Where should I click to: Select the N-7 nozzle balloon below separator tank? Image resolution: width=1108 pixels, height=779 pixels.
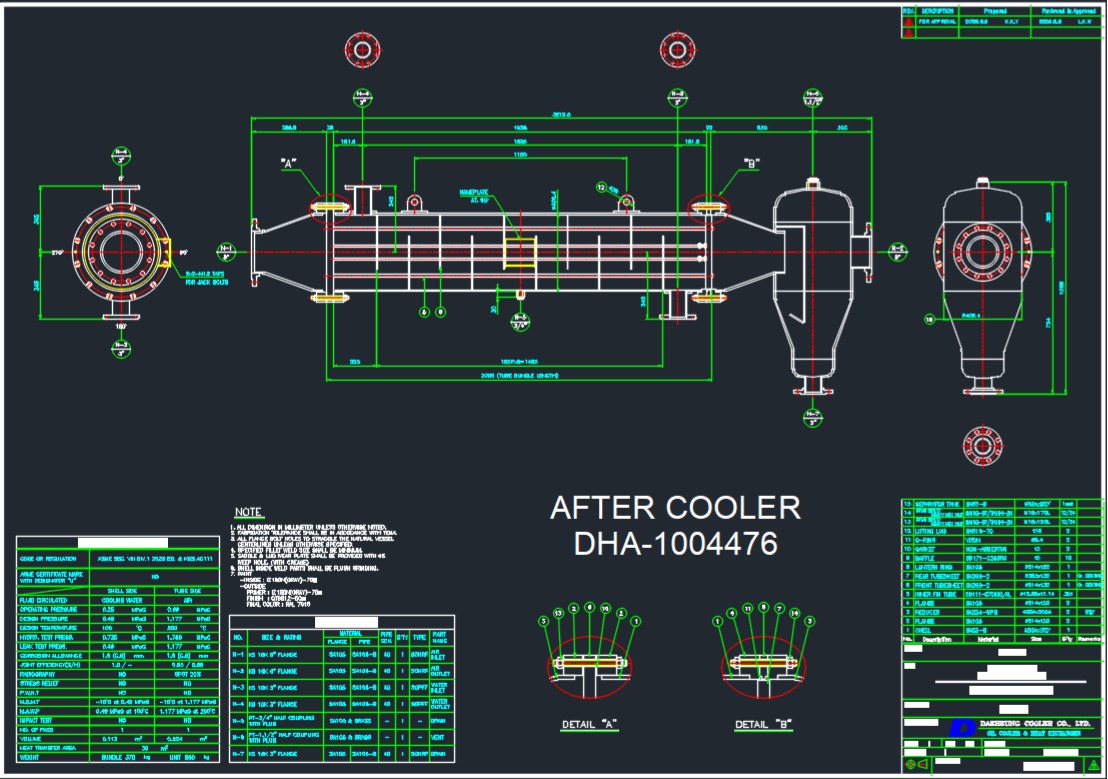(813, 417)
